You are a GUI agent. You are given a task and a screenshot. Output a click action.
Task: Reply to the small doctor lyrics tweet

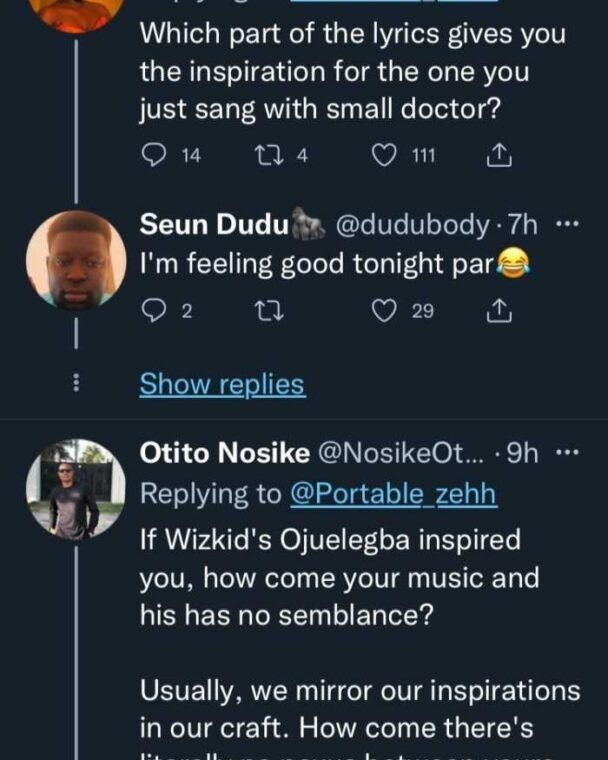(x=154, y=155)
